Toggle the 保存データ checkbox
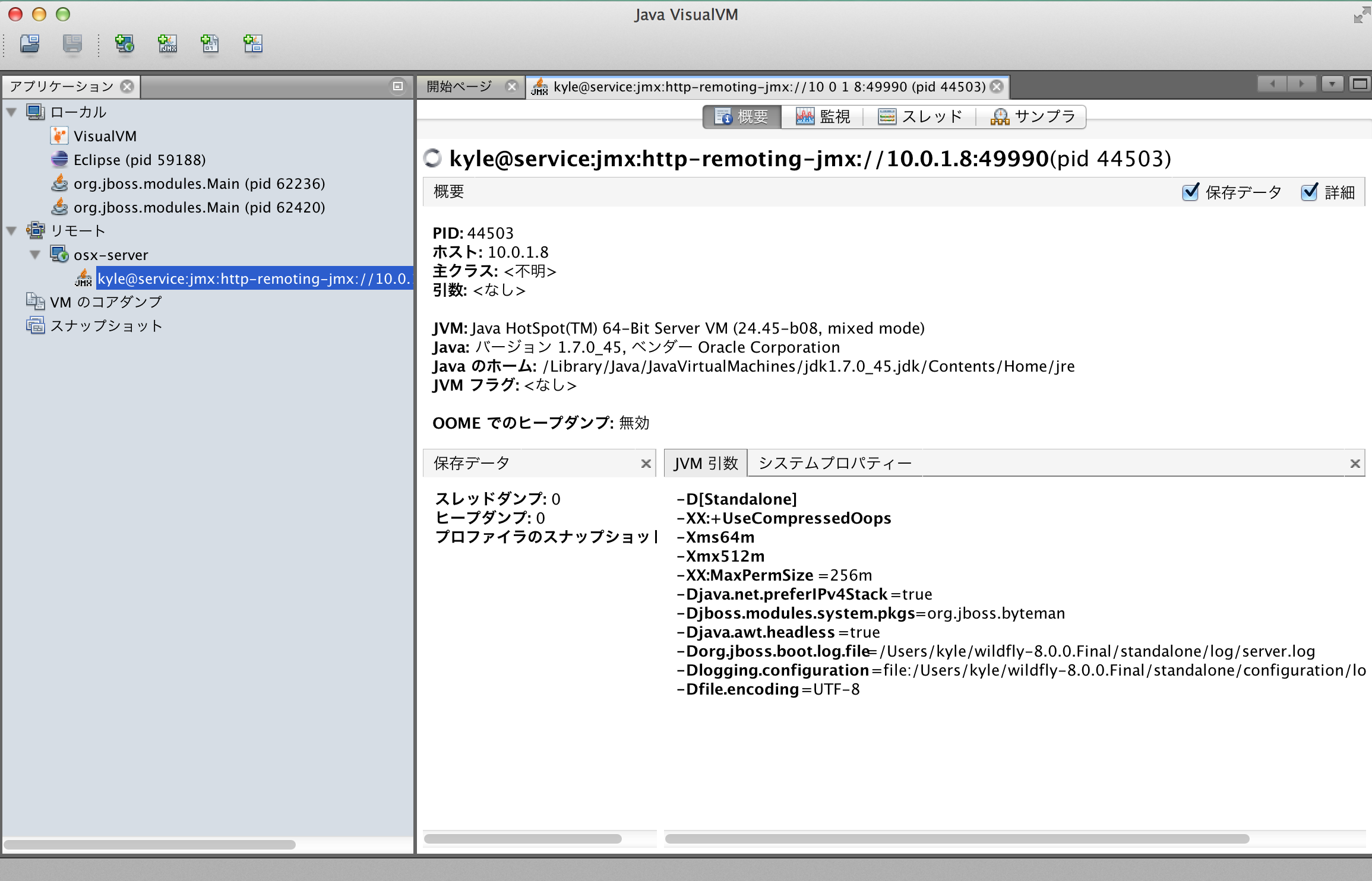This screenshot has width=1372, height=881. 1190,192
